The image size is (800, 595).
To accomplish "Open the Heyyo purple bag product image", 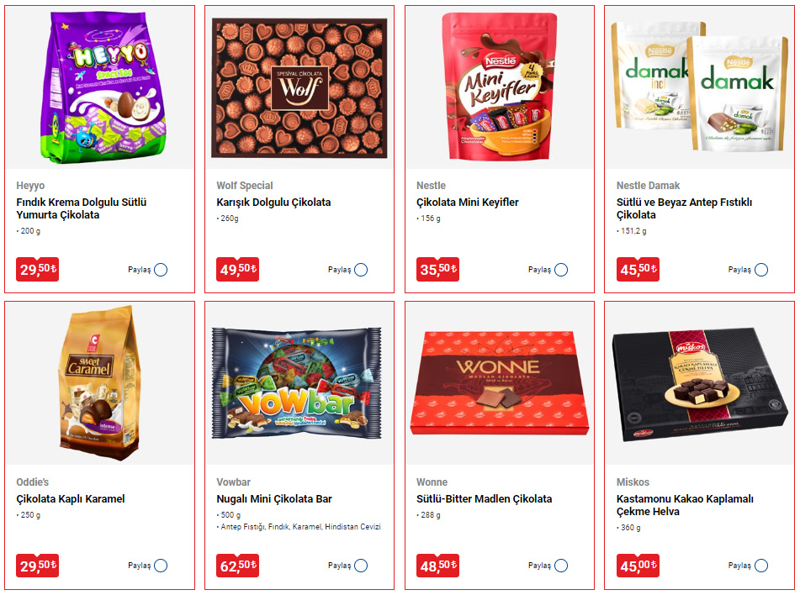I will [x=104, y=88].
